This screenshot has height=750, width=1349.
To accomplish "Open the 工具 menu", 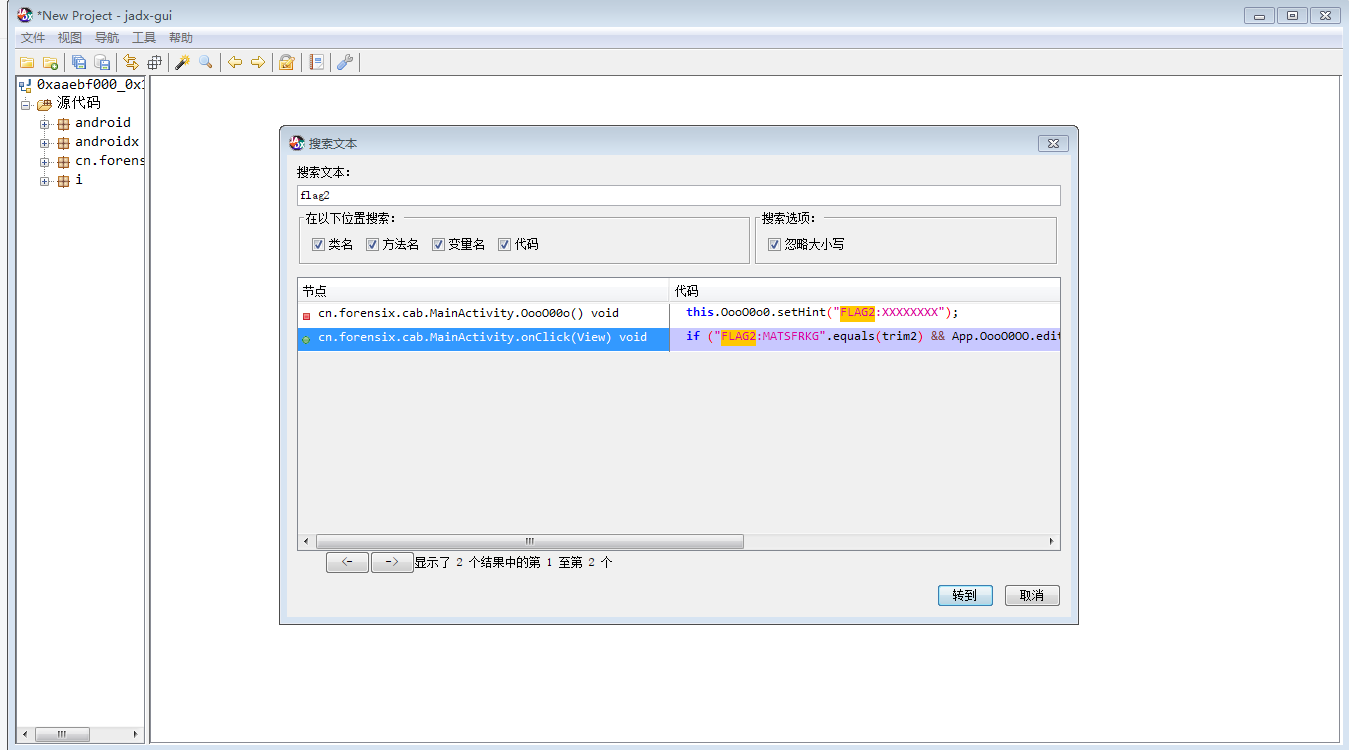I will (x=144, y=38).
